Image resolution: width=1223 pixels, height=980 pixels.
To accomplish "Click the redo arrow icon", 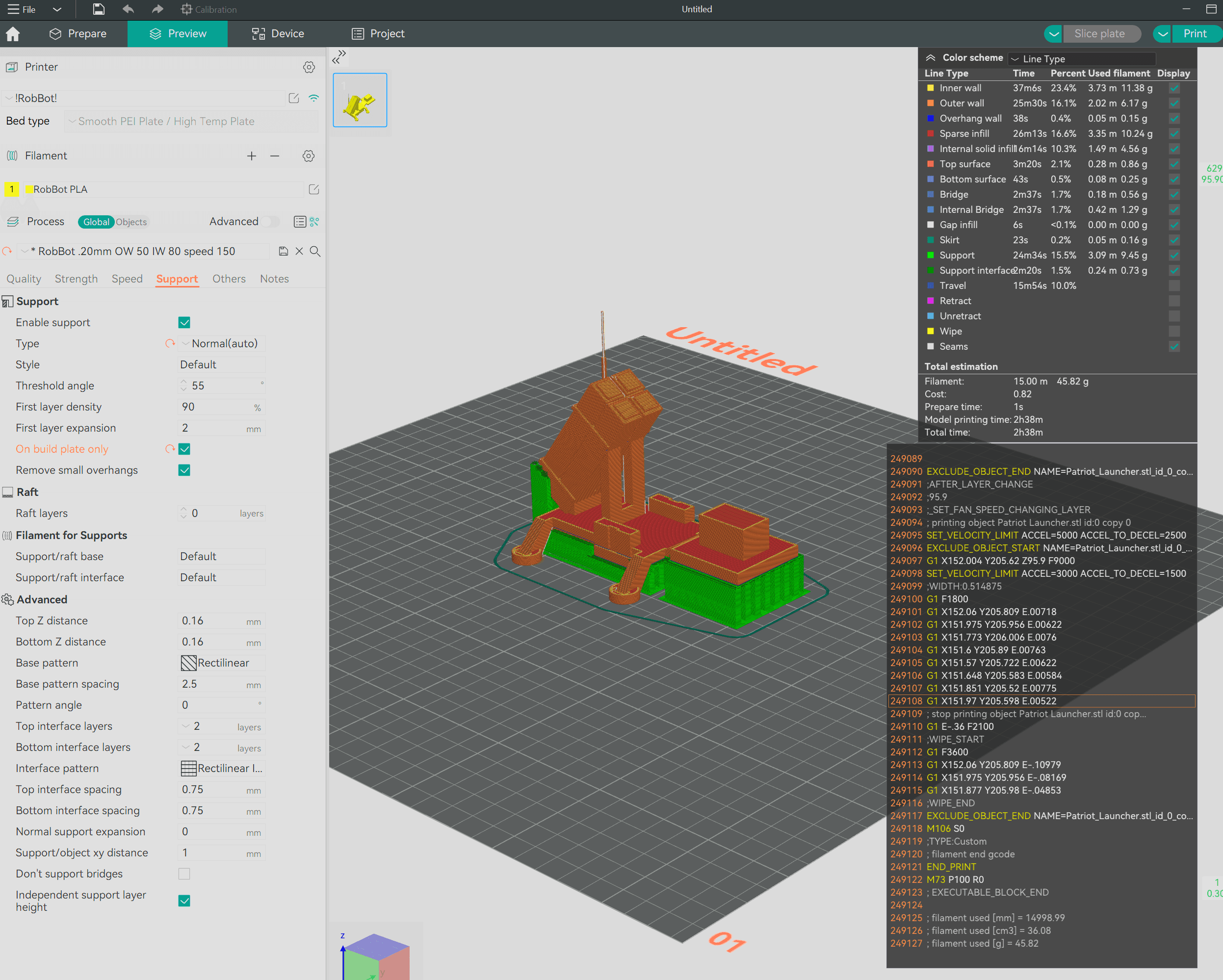I will tap(160, 10).
